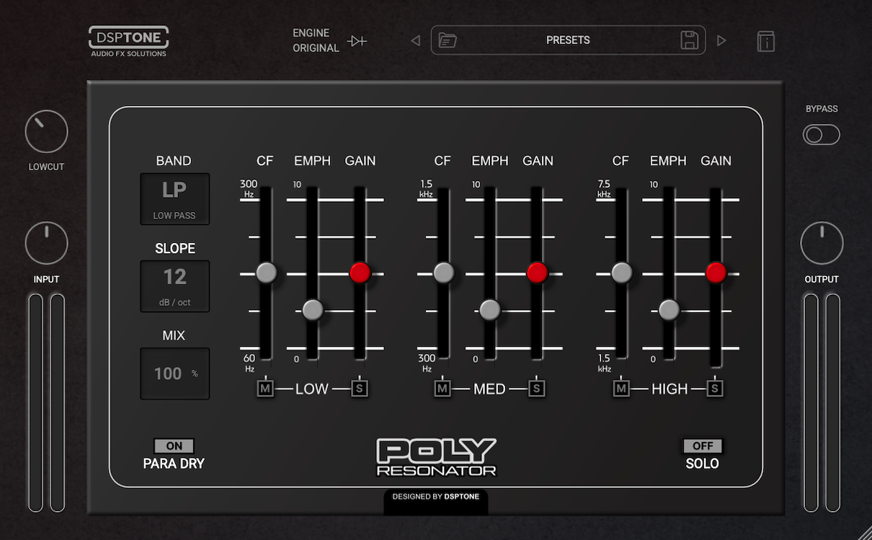Go to the next preset arrow
Viewport: 872px width, 540px height.
click(721, 41)
